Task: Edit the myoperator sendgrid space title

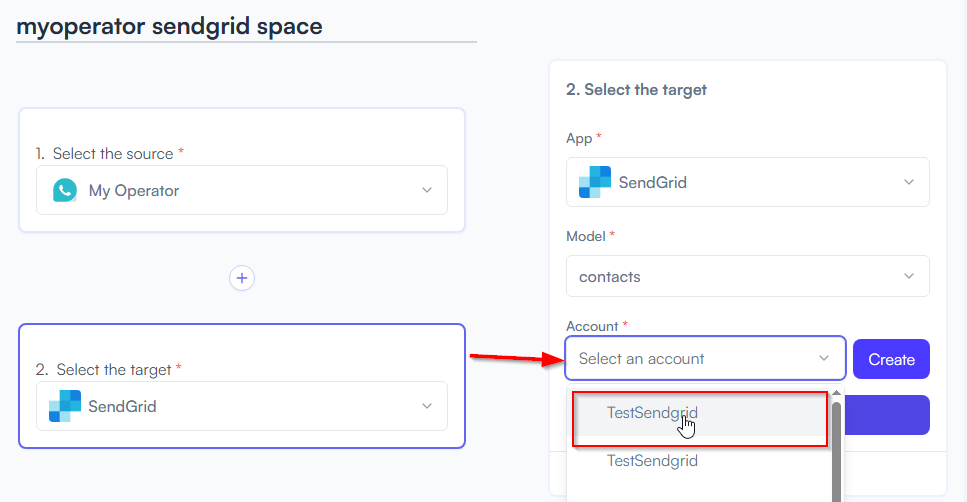Action: click(x=169, y=27)
